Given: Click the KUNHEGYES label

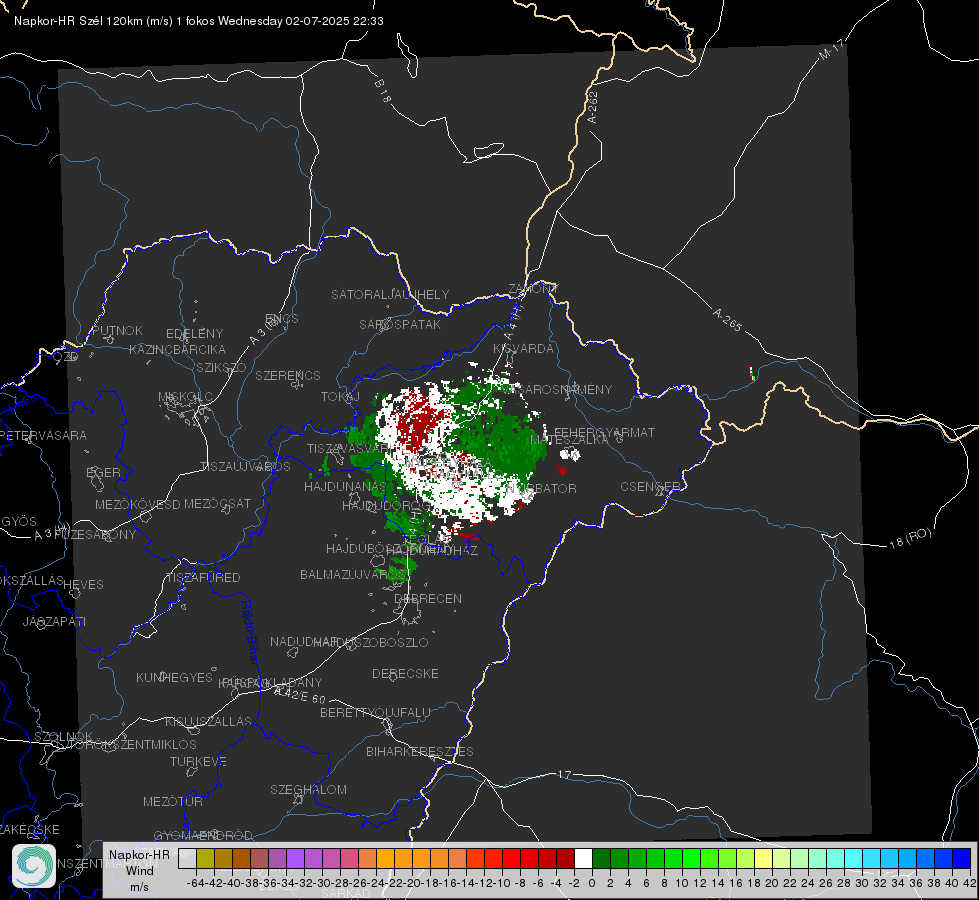Looking at the screenshot, I should tap(174, 677).
